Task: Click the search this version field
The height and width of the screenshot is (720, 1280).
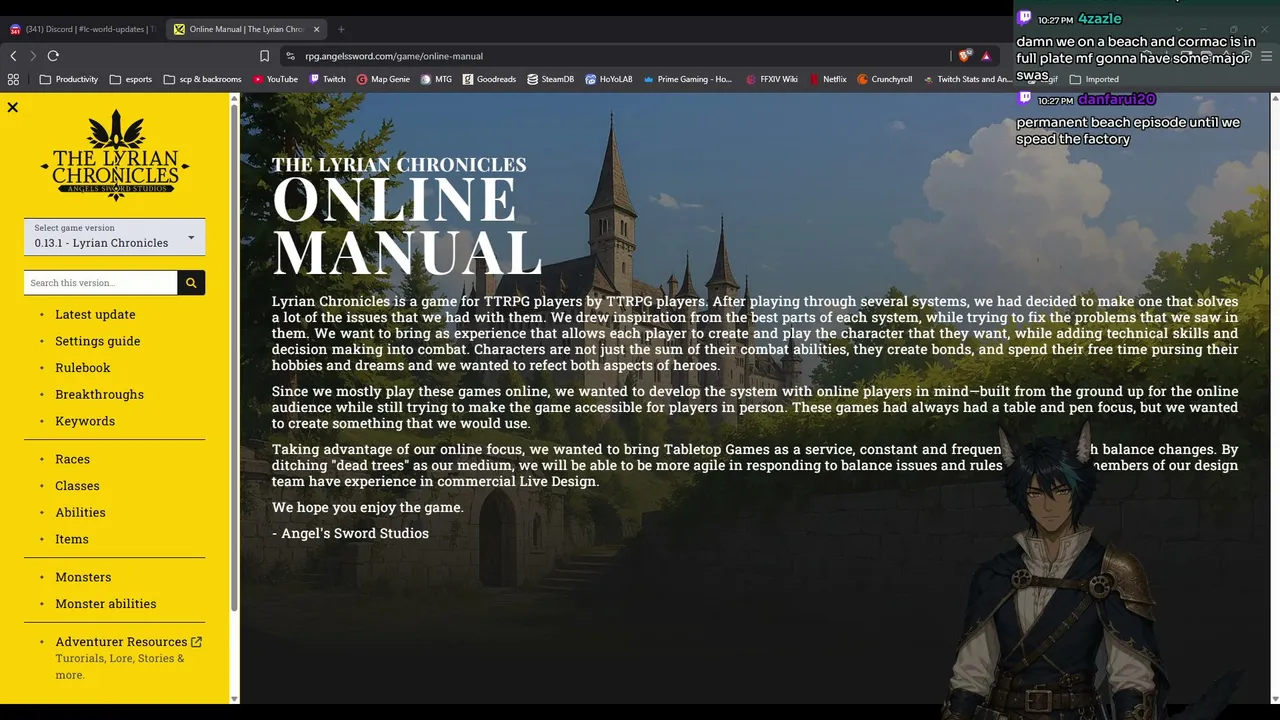Action: point(100,283)
